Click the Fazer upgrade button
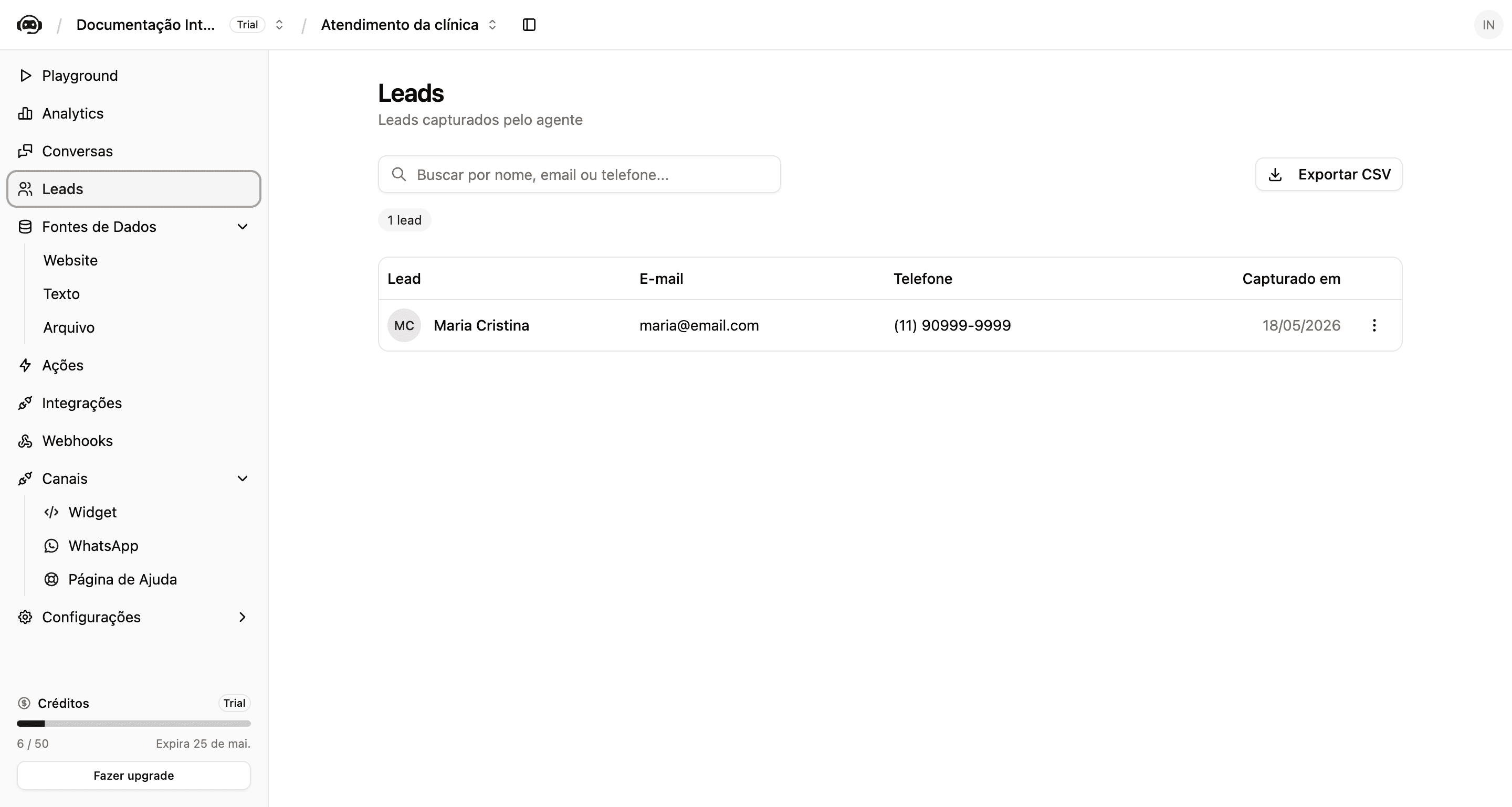This screenshot has height=807, width=1512. pyautogui.click(x=134, y=776)
